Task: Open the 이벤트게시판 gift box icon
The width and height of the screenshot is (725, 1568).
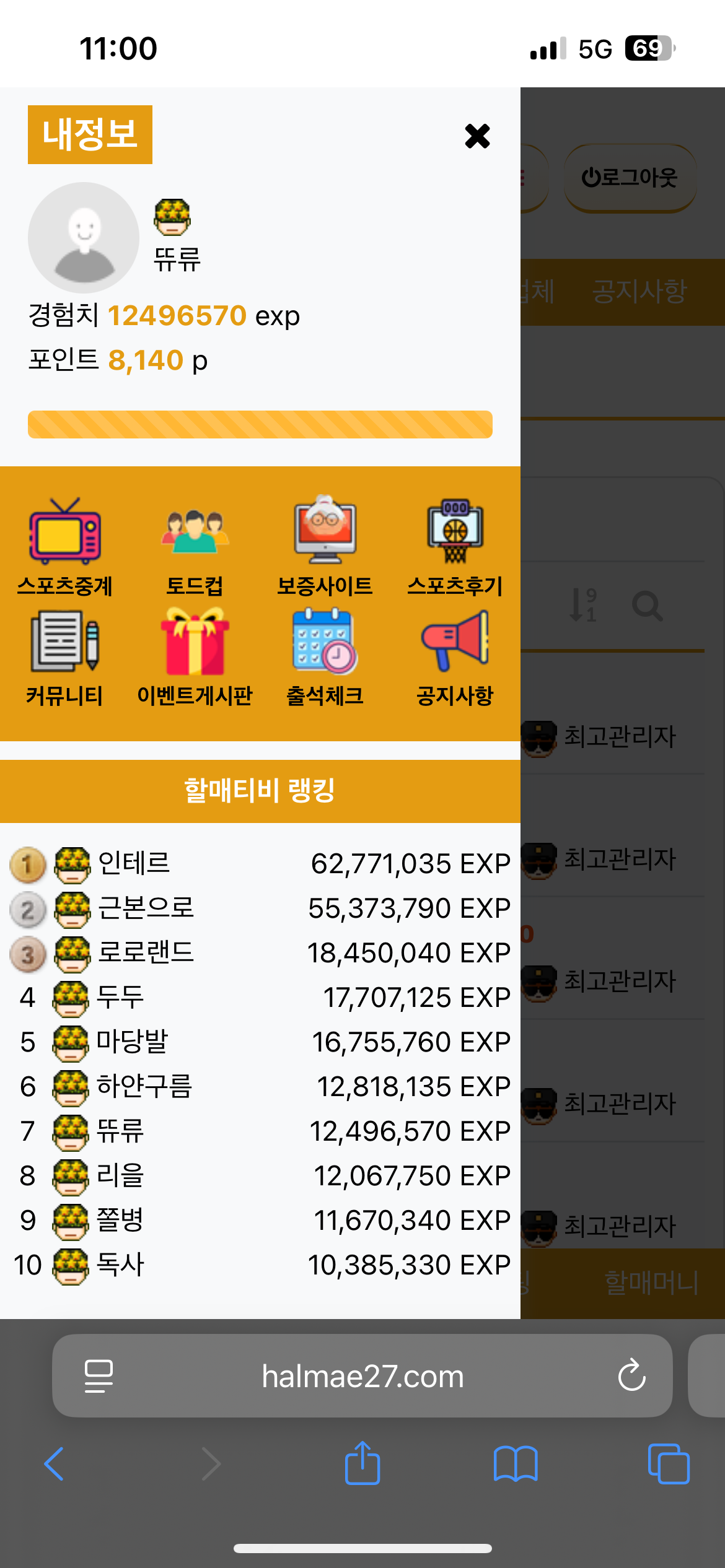Action: 195,640
